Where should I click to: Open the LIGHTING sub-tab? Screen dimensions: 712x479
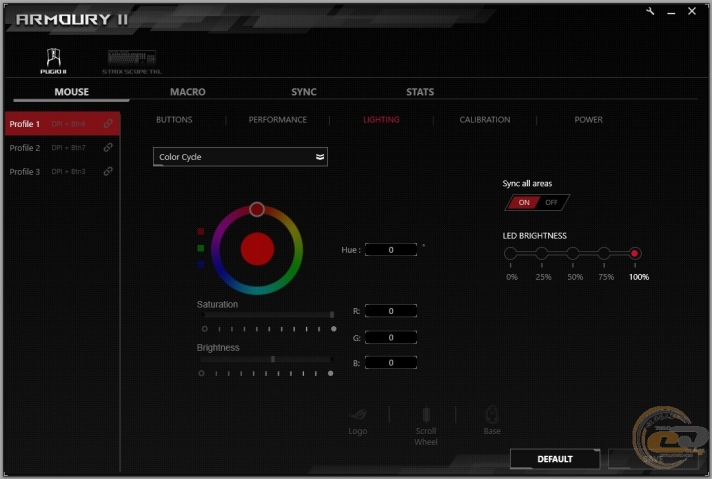tap(381, 119)
